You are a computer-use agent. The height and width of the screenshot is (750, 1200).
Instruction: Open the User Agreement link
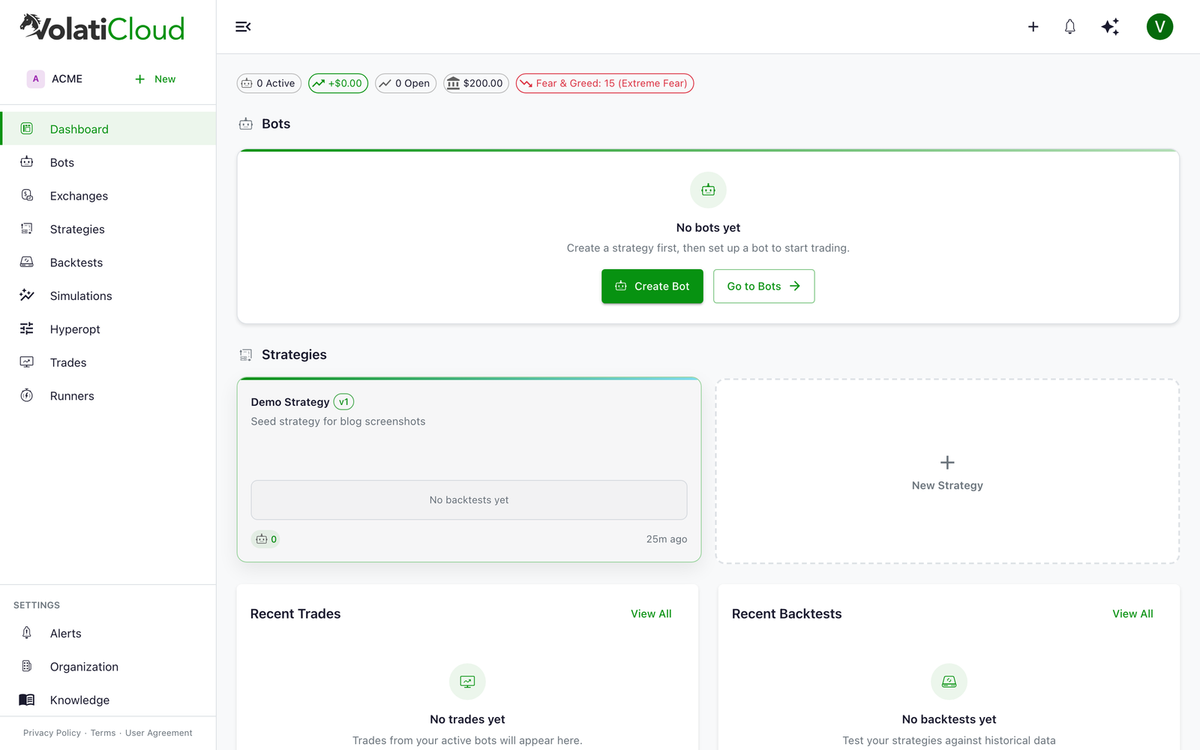[x=159, y=733]
